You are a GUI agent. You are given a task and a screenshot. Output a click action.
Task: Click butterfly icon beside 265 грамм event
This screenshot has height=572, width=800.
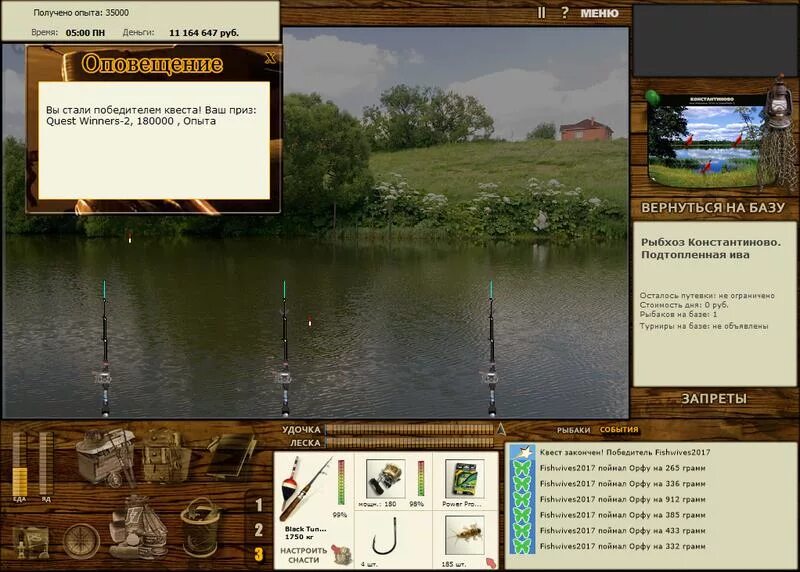click(x=522, y=468)
